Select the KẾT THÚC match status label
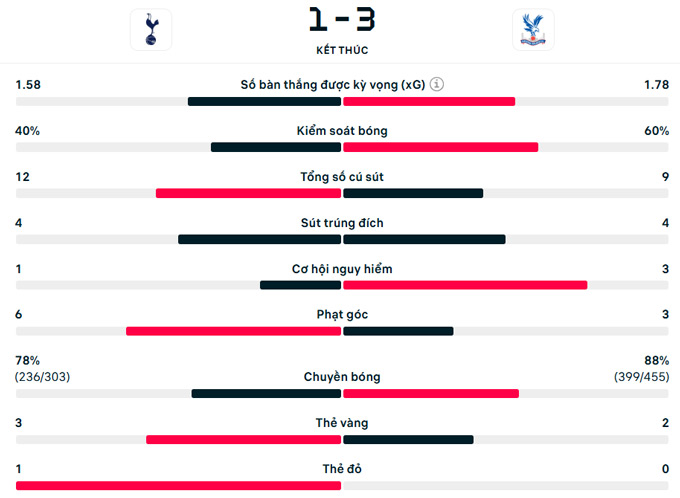 coord(342,49)
